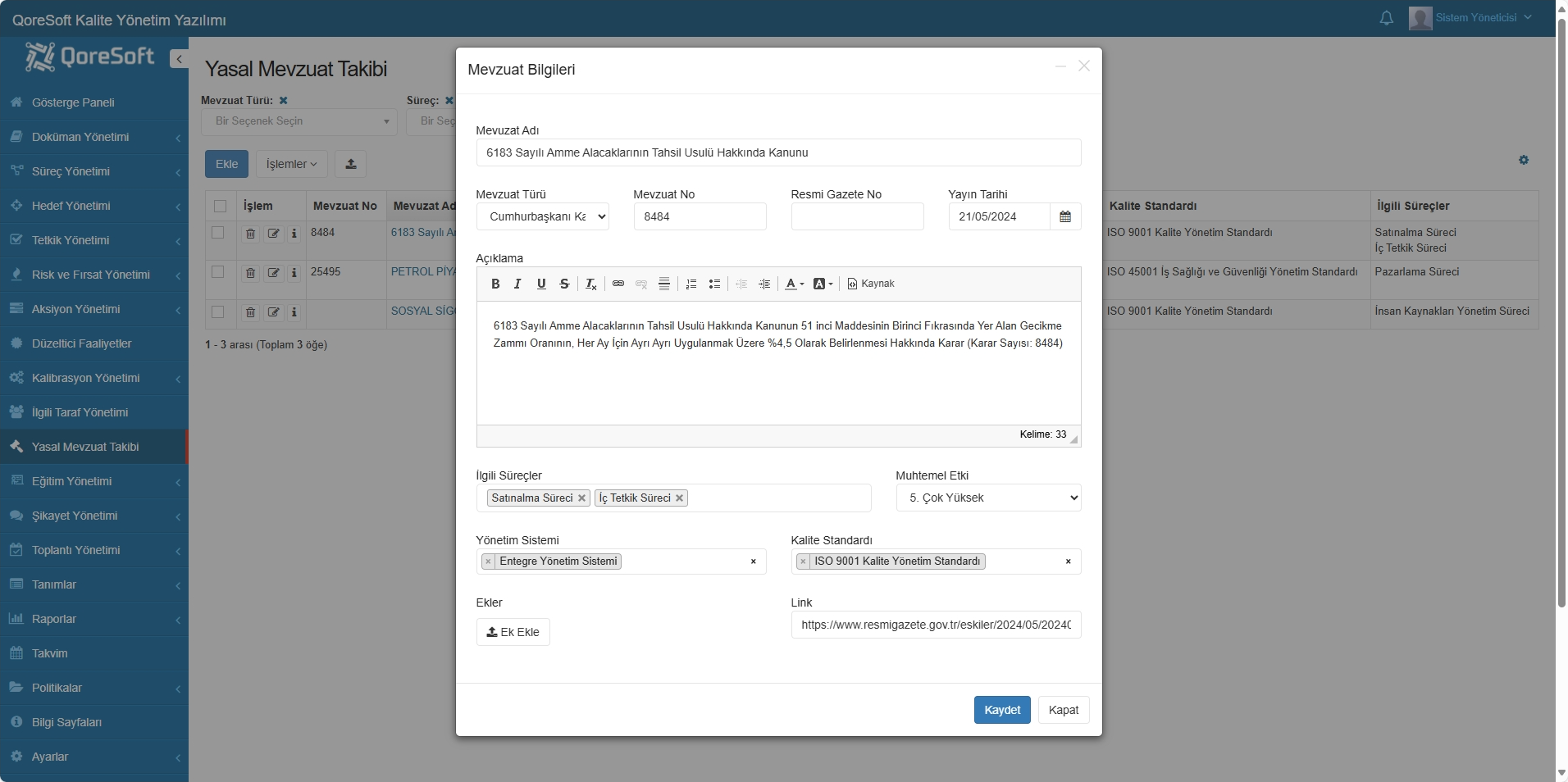The image size is (1568, 782).
Task: Remove the Satınalma Süreci tag
Action: point(581,498)
